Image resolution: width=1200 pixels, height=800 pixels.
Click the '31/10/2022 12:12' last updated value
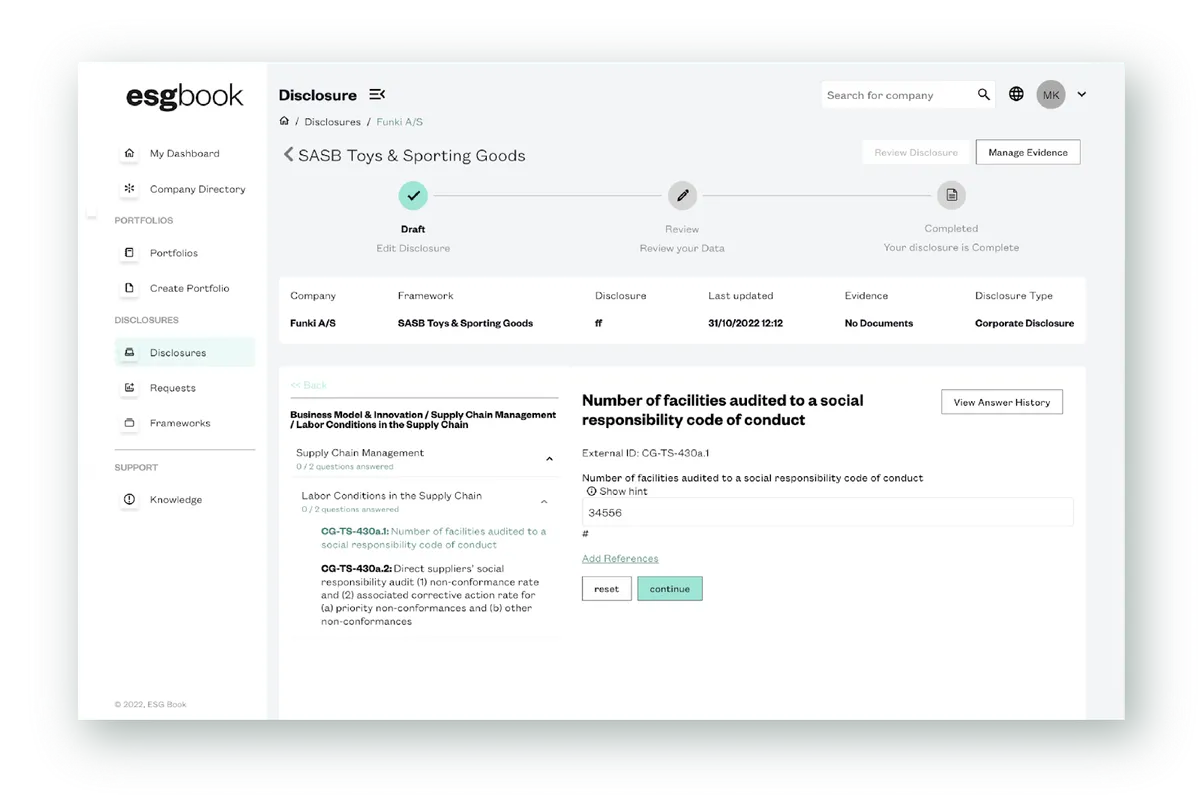[x=745, y=323]
